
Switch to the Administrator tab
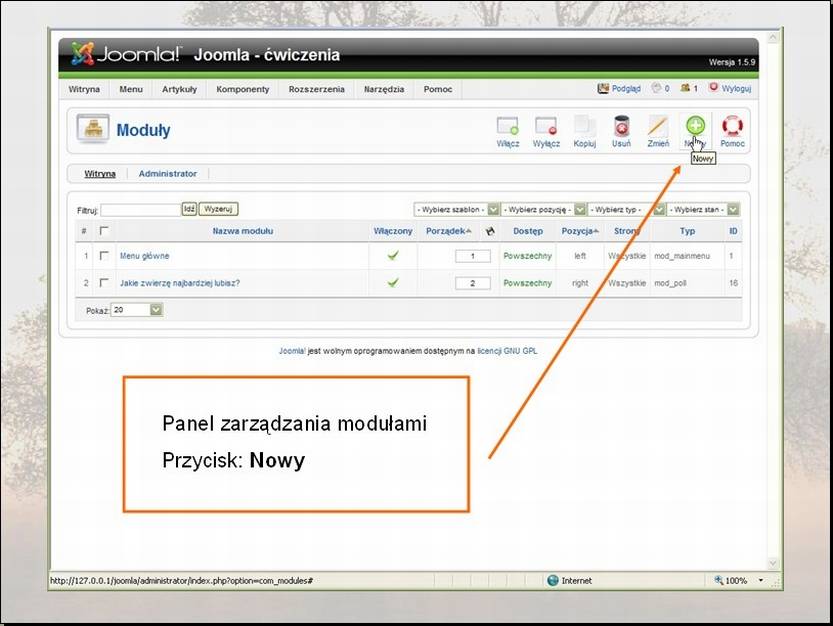click(x=167, y=174)
